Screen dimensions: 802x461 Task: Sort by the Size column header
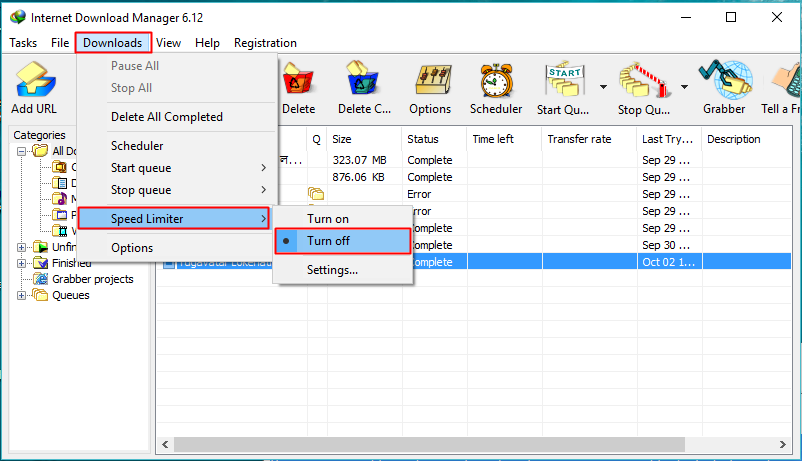[364, 139]
